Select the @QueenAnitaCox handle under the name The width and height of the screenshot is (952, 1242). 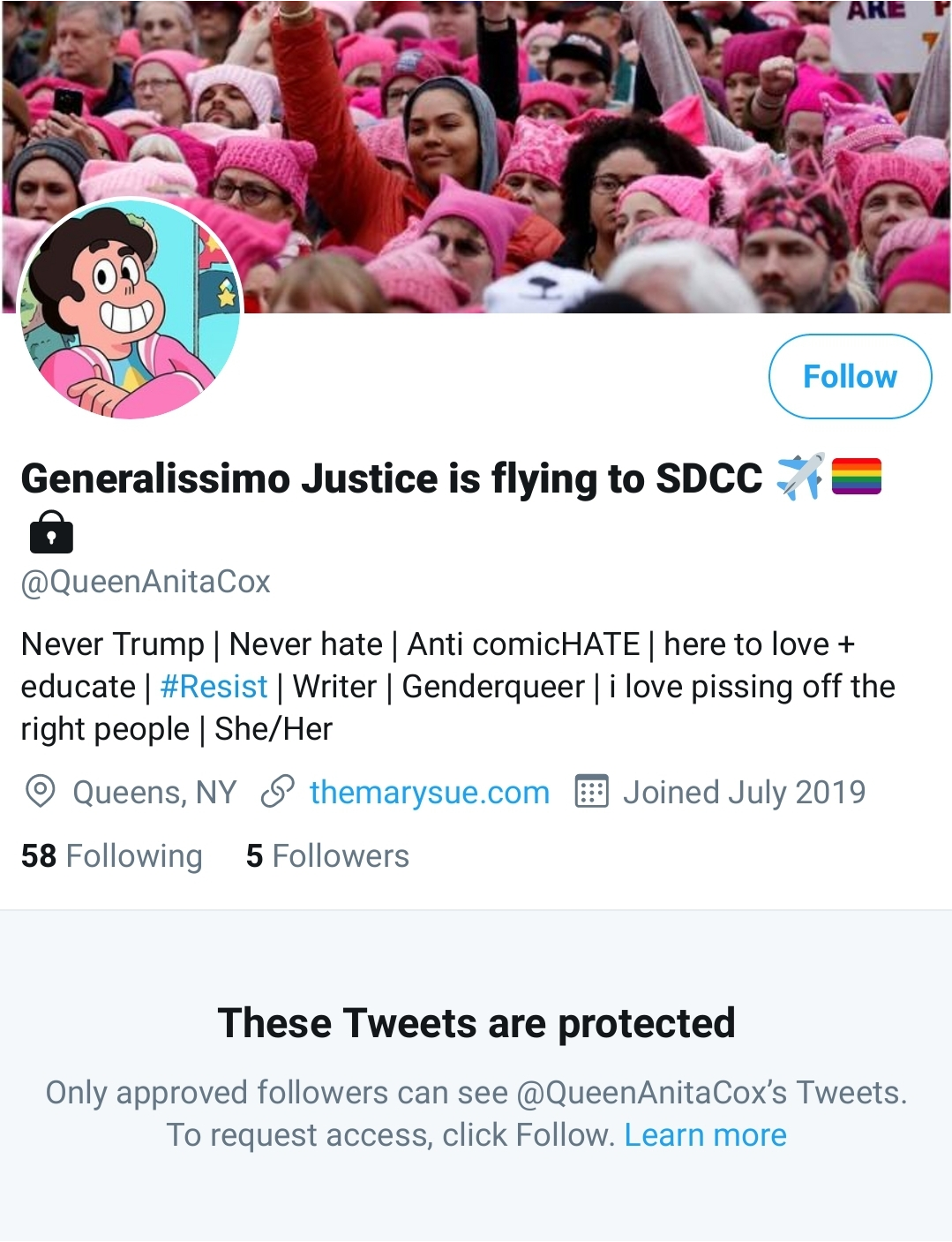146,582
